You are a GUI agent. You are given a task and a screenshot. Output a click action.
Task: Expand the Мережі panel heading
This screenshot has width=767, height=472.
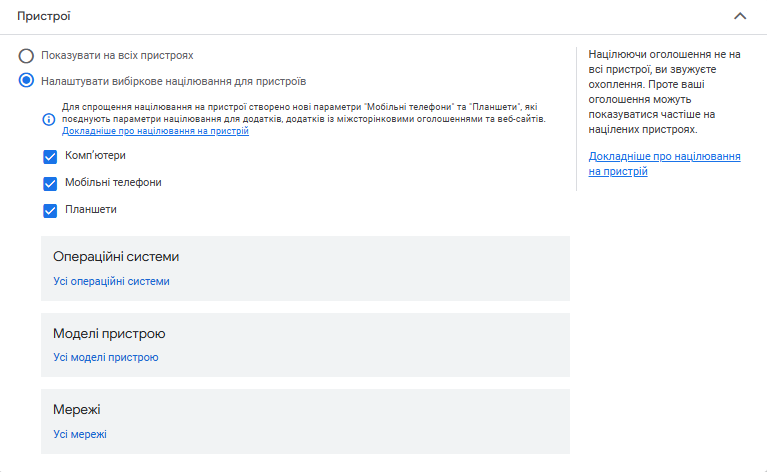click(x=77, y=410)
